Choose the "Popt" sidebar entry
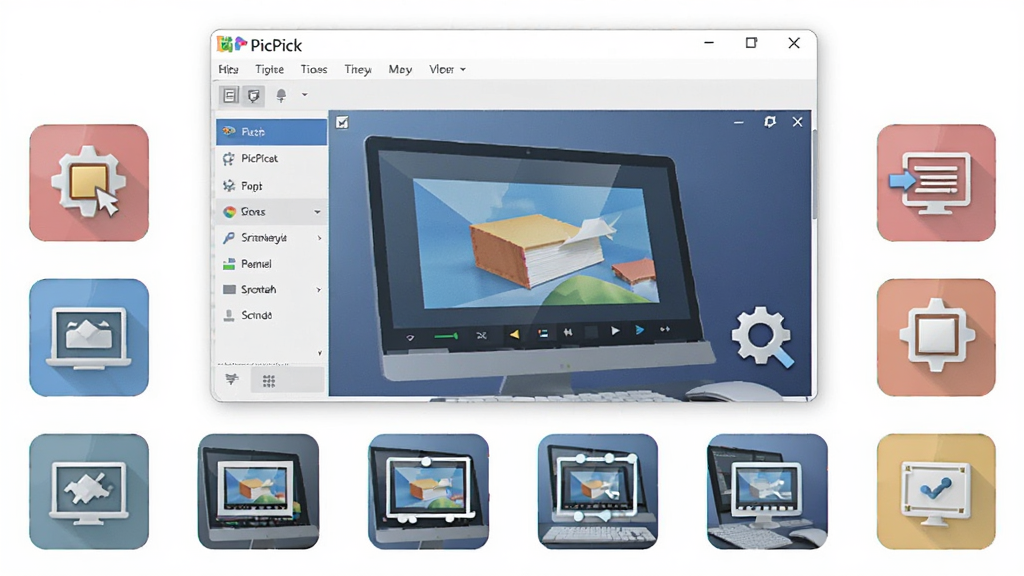Viewport: 1024px width, 576px height. click(x=272, y=186)
